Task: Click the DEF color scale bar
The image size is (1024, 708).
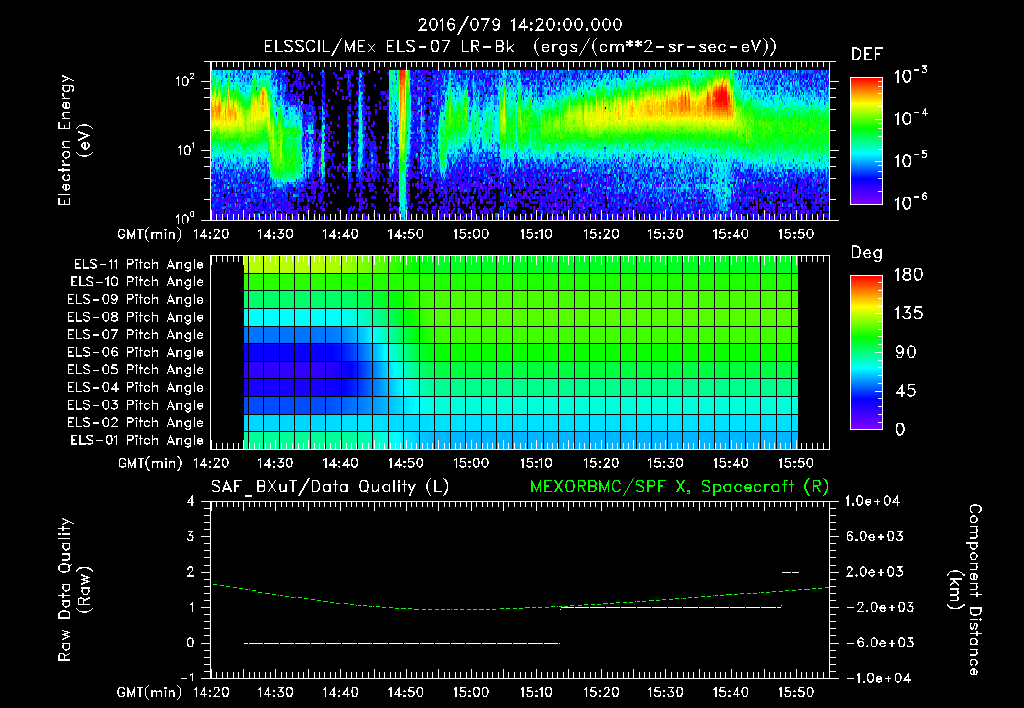Action: coord(866,141)
